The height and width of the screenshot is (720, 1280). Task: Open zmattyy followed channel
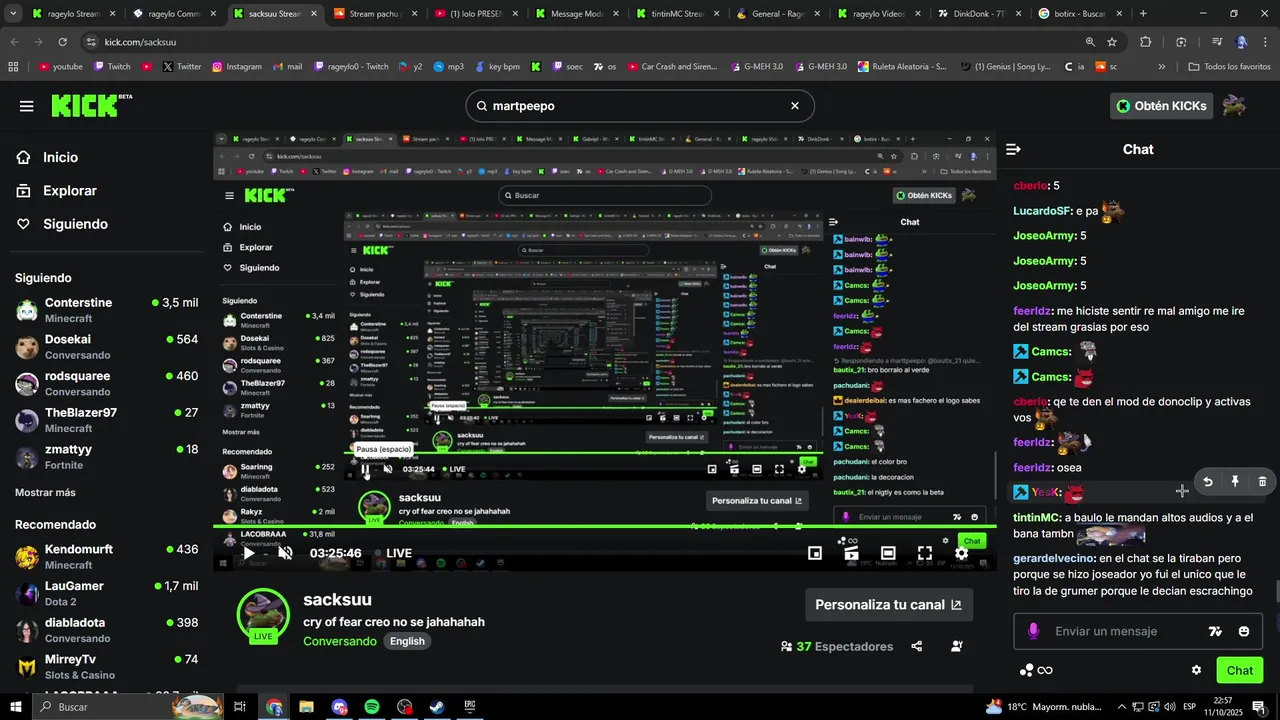(x=106, y=457)
